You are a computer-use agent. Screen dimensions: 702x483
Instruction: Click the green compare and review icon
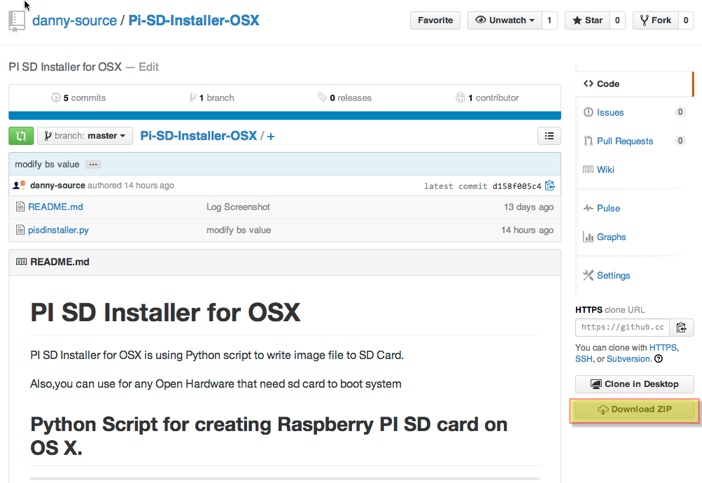pyautogui.click(x=20, y=136)
